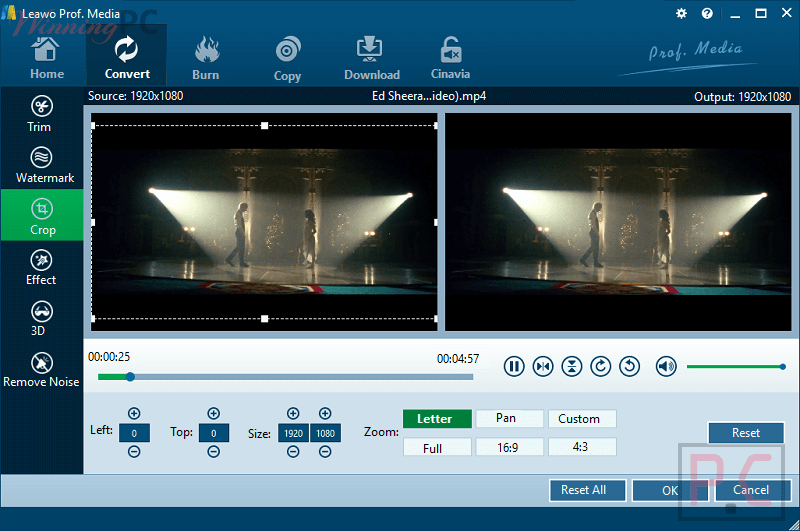The image size is (800, 531).
Task: Select the 4:3 zoom ratio
Action: click(582, 447)
